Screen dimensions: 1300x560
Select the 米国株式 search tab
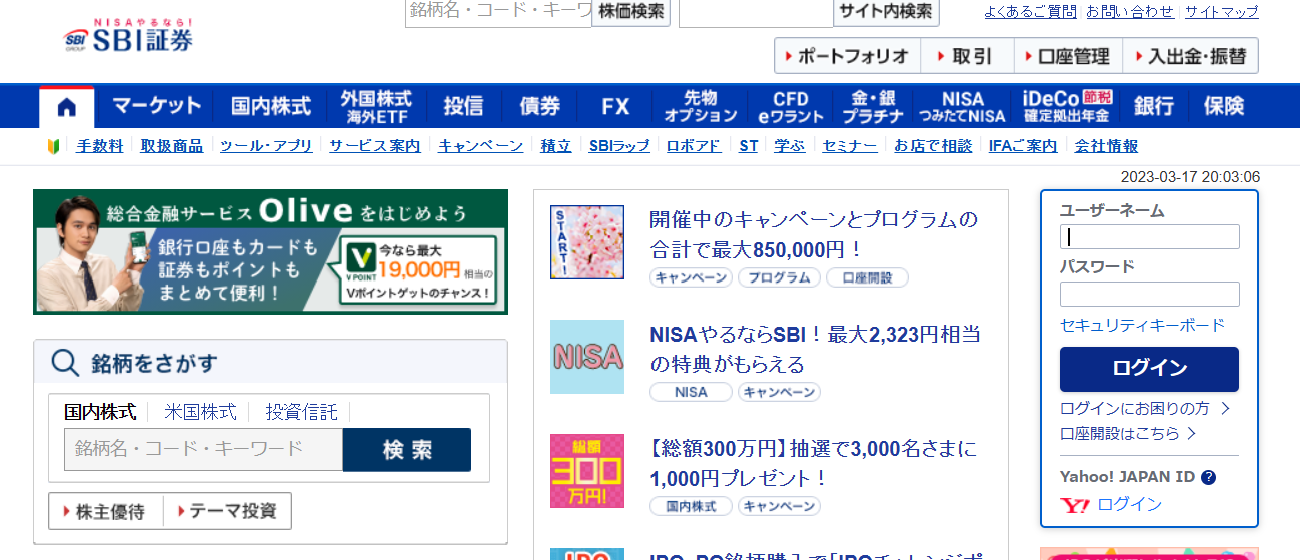(200, 412)
